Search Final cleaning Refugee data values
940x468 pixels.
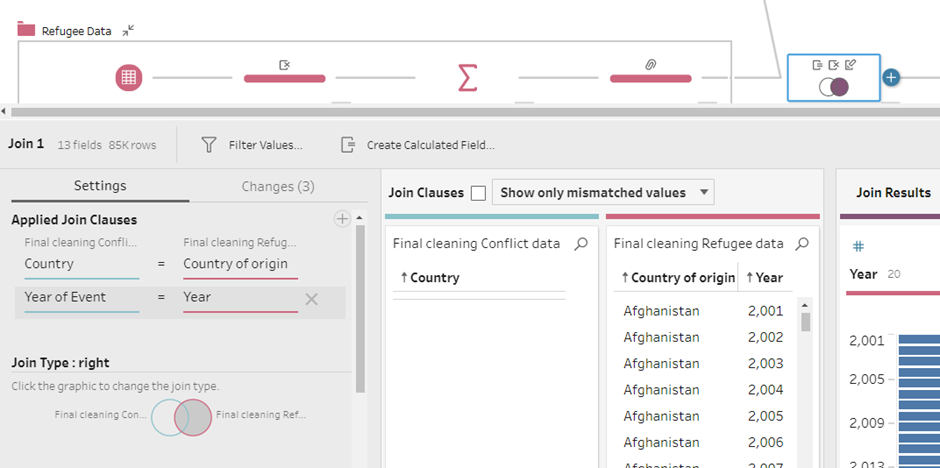802,243
